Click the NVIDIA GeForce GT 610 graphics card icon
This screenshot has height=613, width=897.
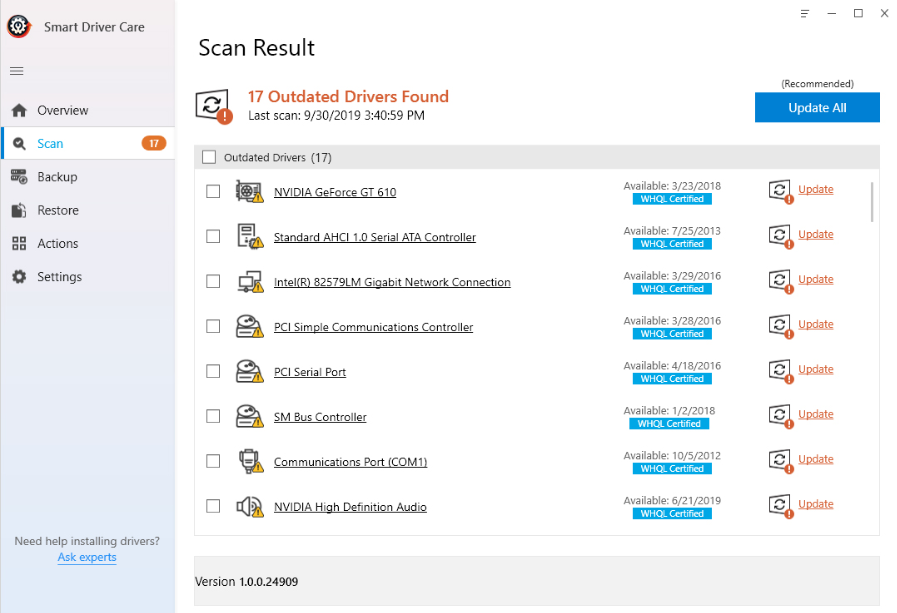tap(249, 192)
